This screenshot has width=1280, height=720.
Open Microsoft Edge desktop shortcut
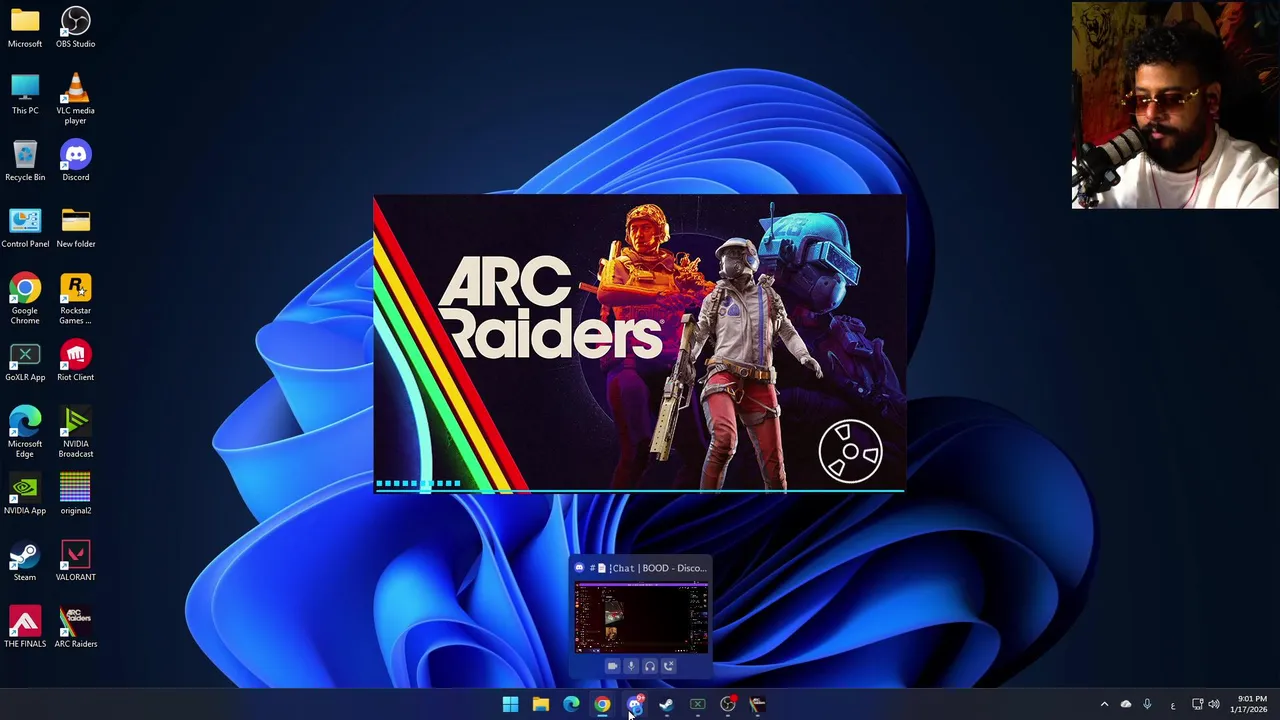25,432
